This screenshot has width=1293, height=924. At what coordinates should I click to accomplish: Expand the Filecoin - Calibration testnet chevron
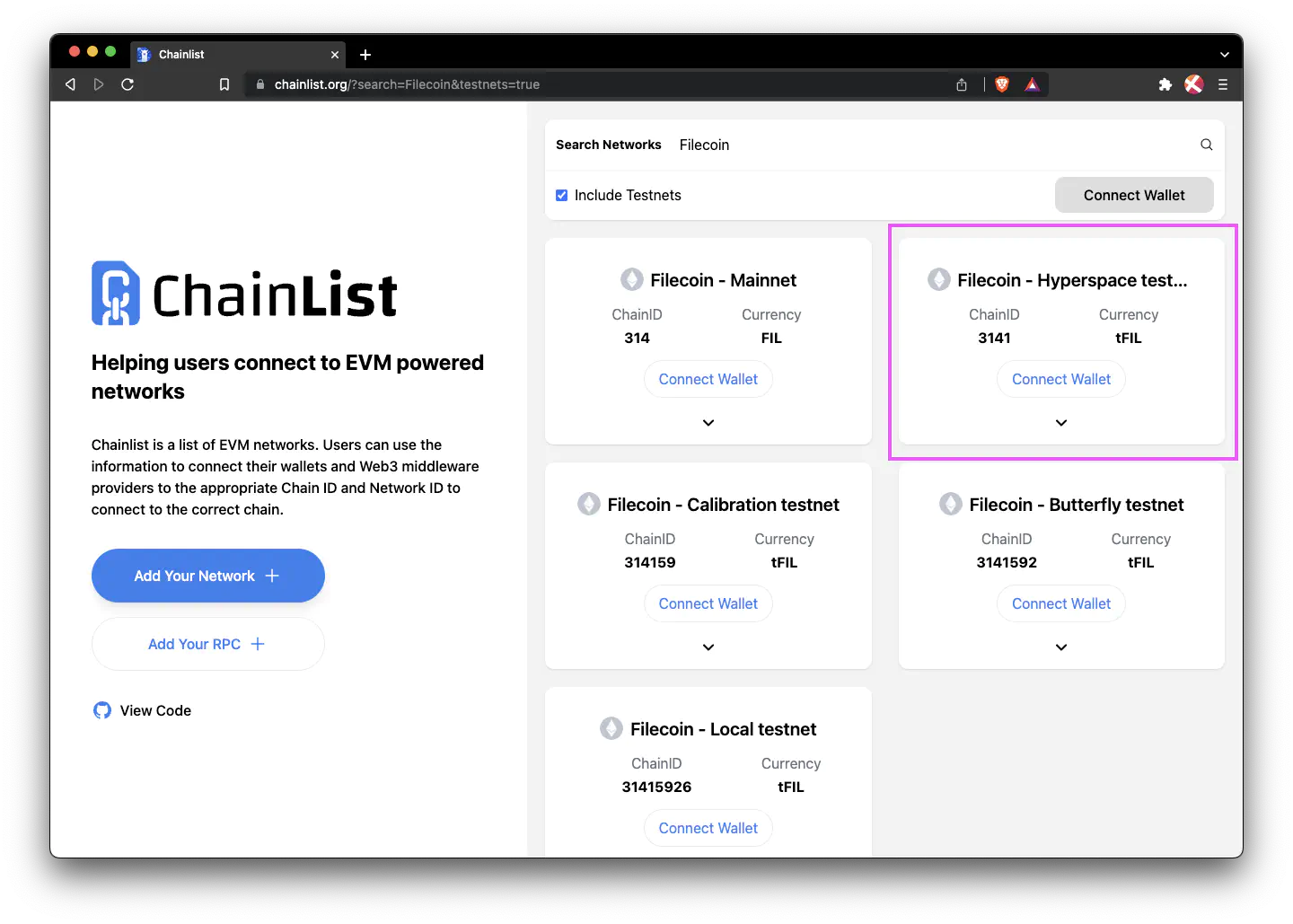pos(708,647)
